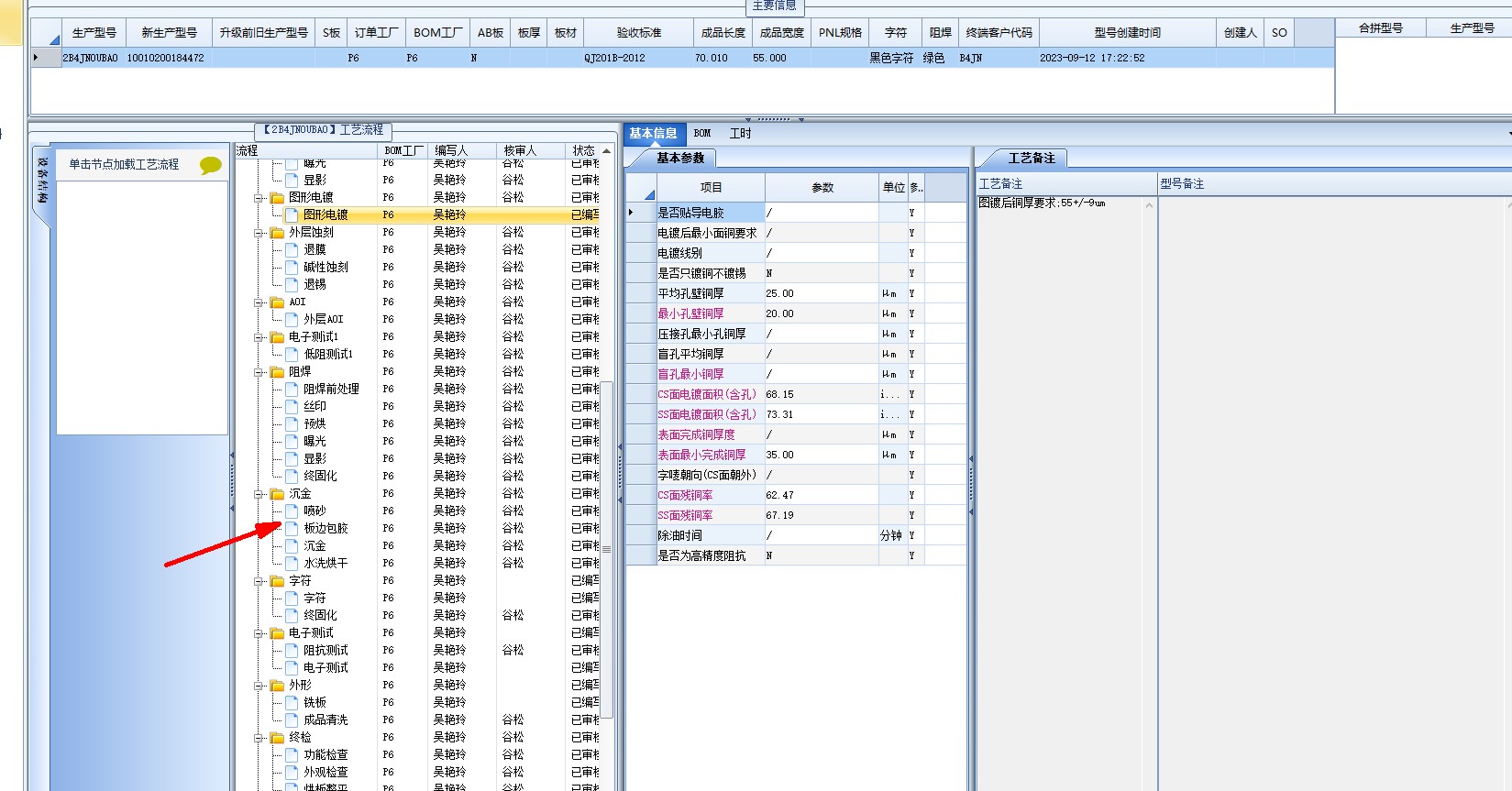
Task: Click the 图镀后铜厚要求 process remark text
Action: tap(1042, 203)
